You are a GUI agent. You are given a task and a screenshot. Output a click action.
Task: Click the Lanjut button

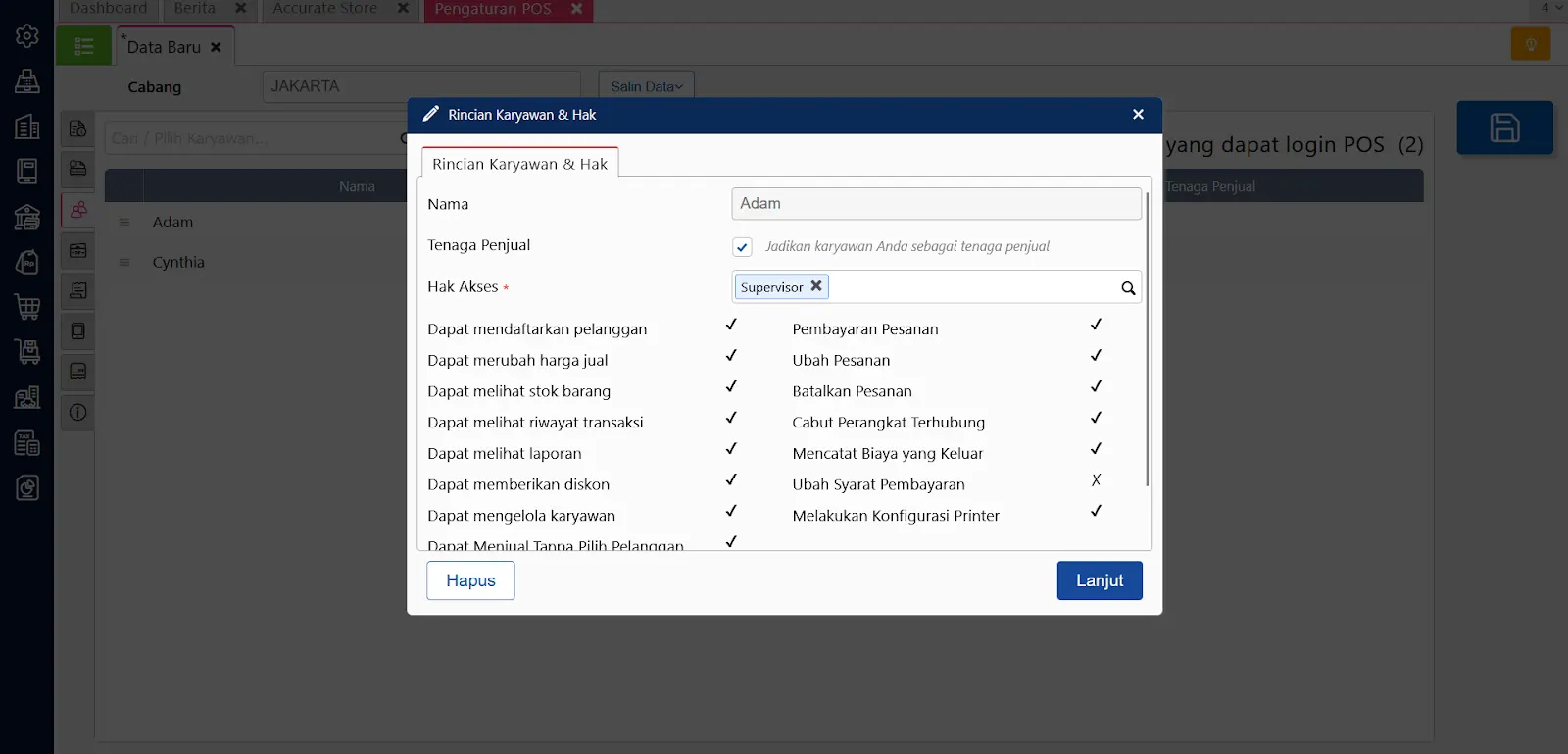pos(1100,580)
